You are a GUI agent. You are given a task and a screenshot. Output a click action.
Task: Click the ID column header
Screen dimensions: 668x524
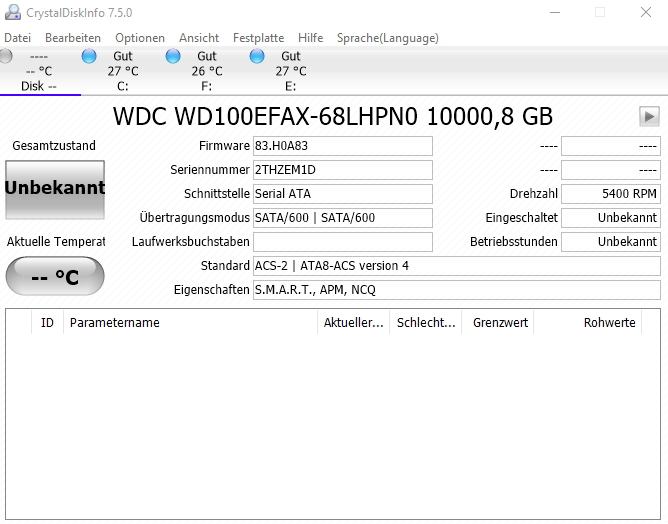click(47, 322)
